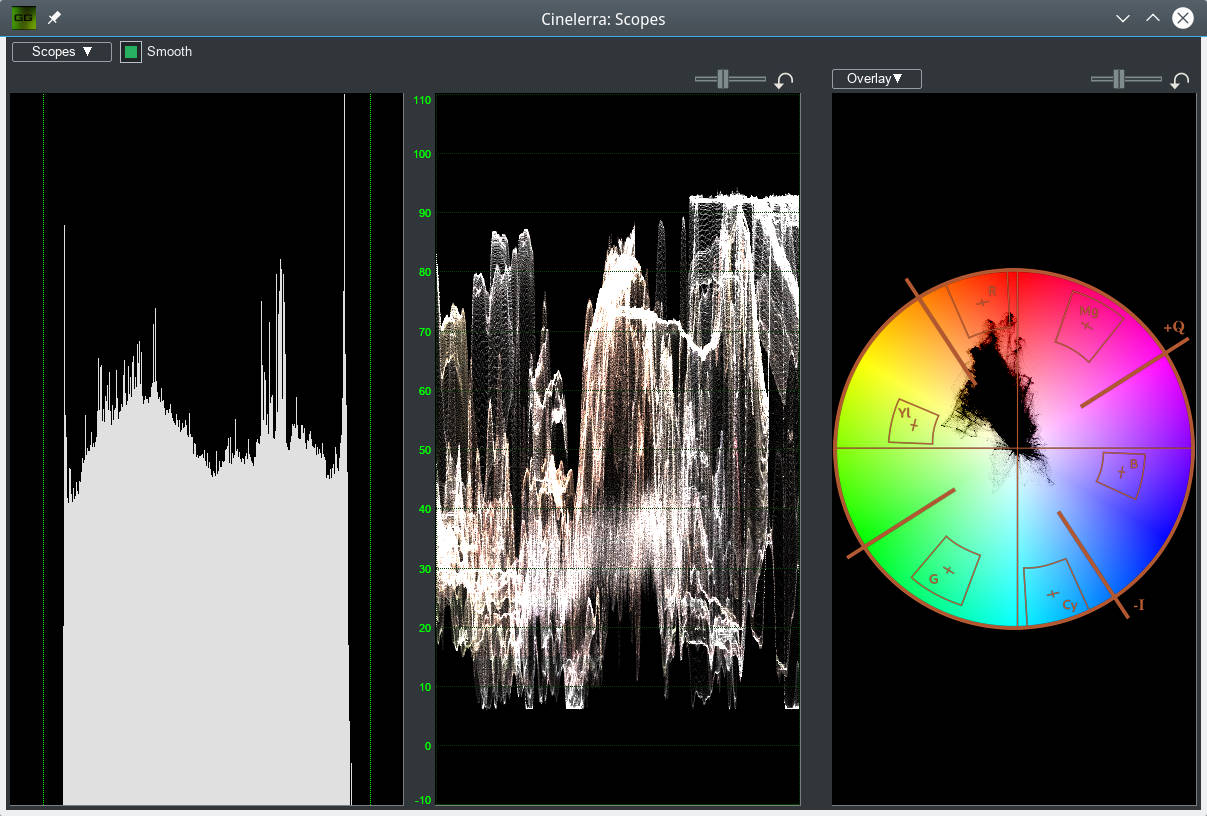Maximize the Scopes window
1207x816 pixels.
pyautogui.click(x=1152, y=18)
